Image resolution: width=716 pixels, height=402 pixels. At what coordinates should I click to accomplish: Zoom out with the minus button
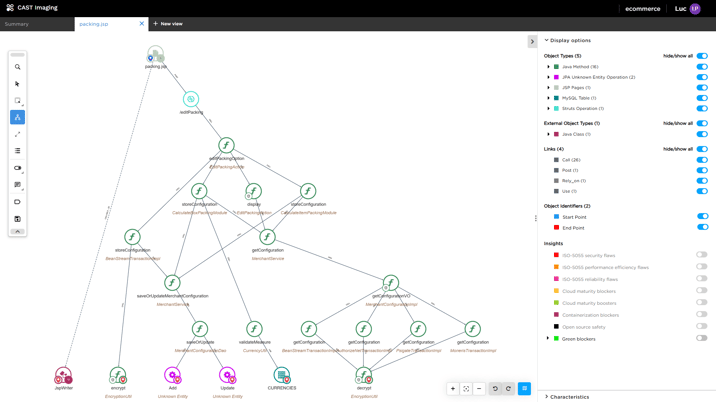point(479,389)
